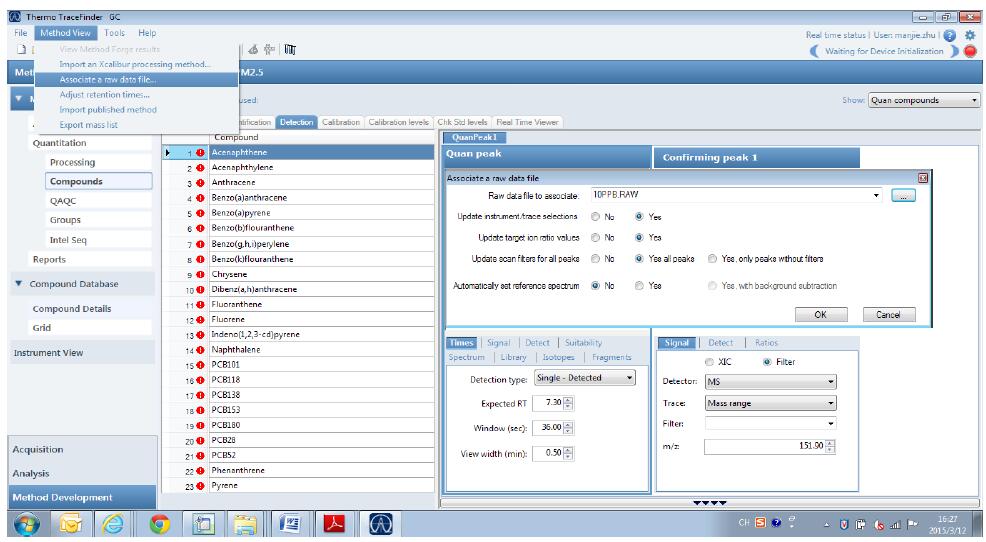Screen dimensions: 986x542
Task: Click the Expected RT value field
Action: [x=547, y=403]
